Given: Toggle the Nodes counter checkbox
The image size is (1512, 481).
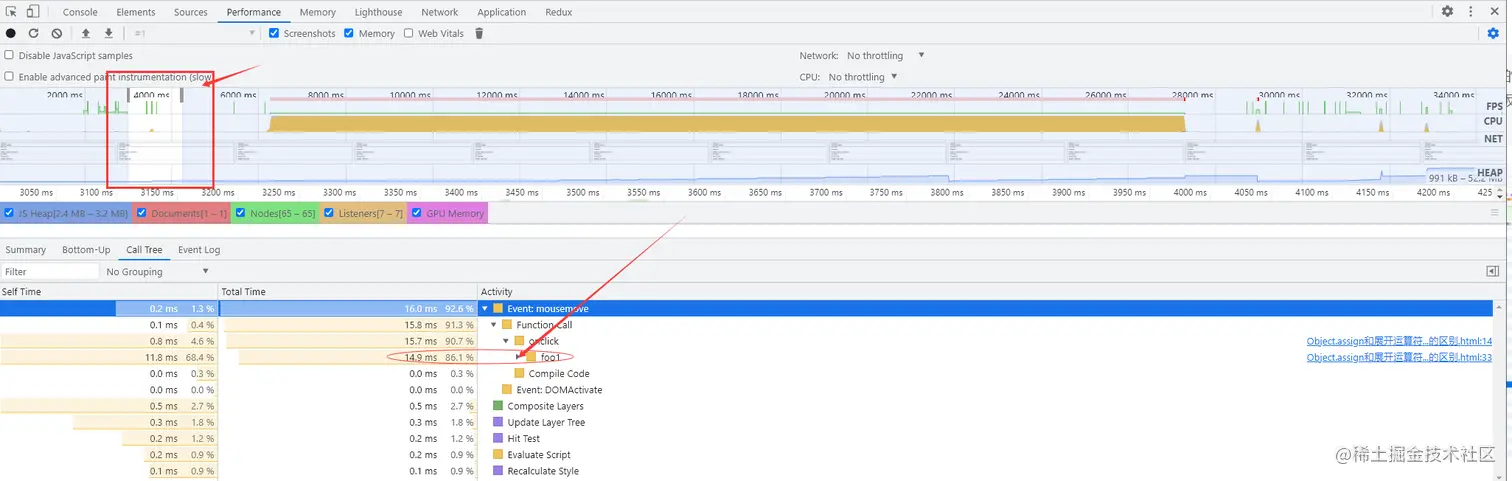Looking at the screenshot, I should tap(240, 213).
